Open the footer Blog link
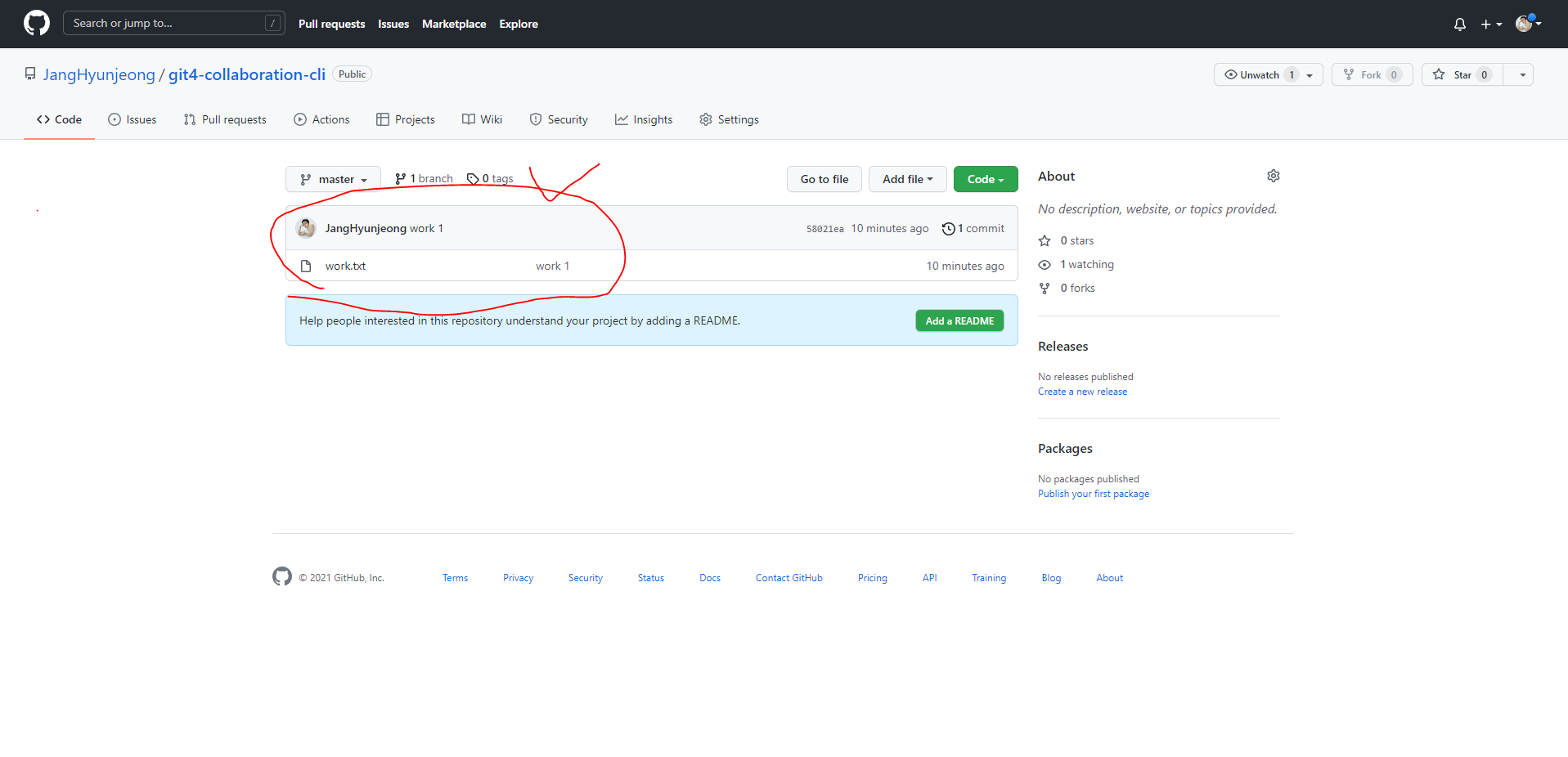 (x=1051, y=578)
